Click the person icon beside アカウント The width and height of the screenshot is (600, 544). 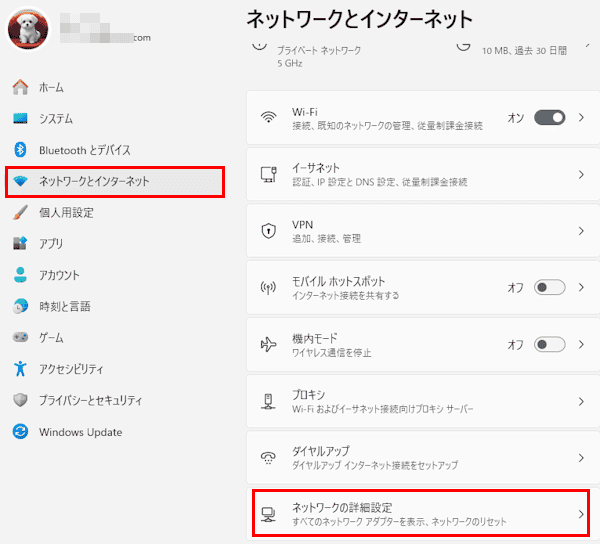click(x=20, y=275)
